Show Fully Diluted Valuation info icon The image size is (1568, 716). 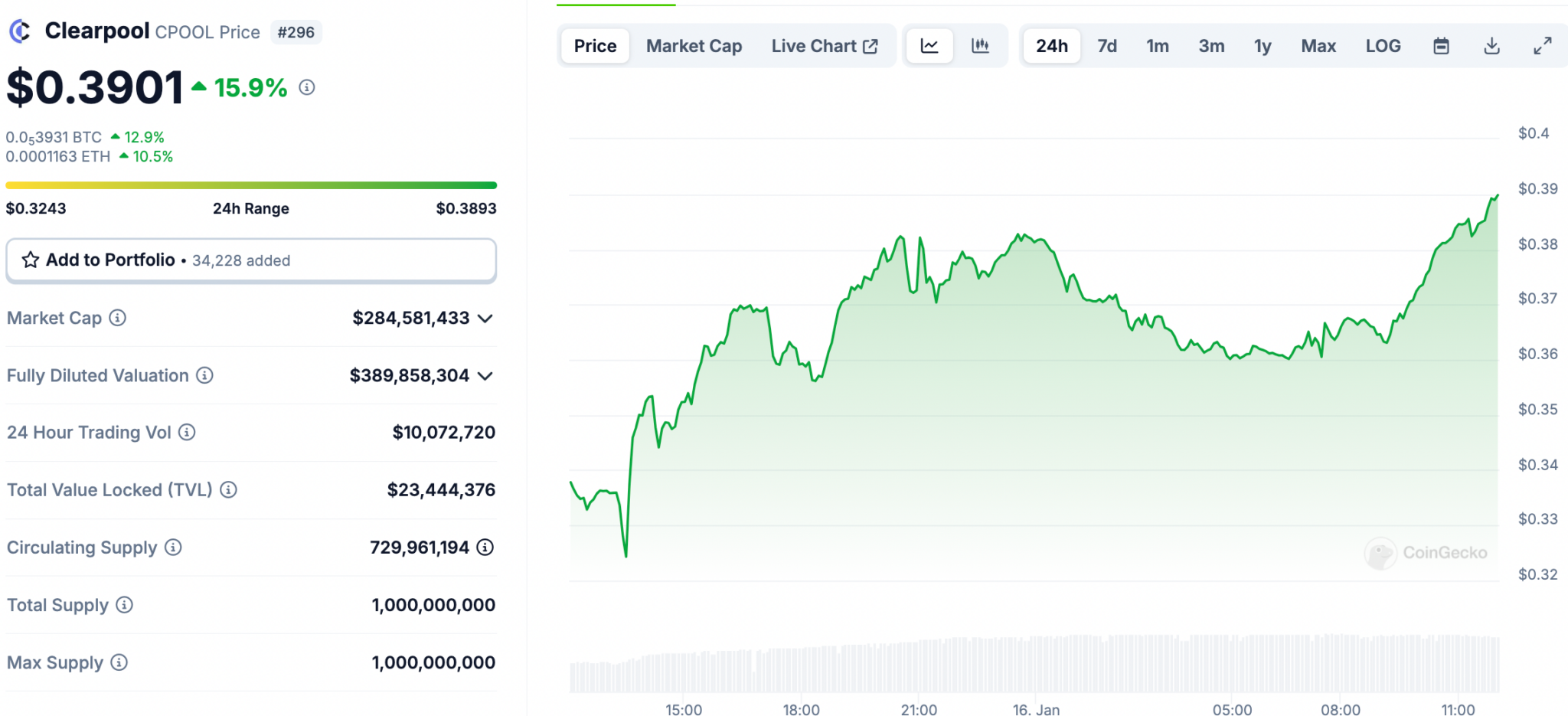[x=204, y=375]
